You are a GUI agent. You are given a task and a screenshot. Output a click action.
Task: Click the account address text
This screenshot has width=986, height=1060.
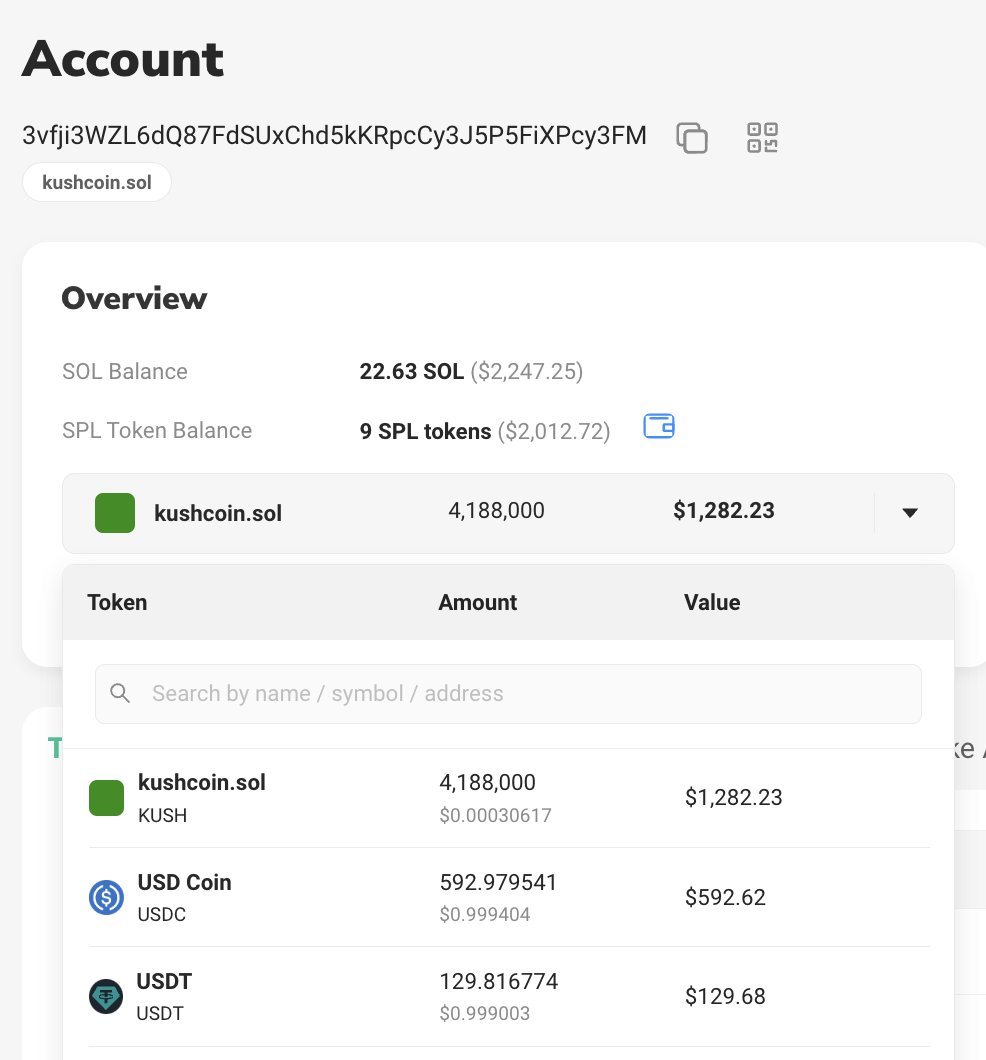(334, 135)
